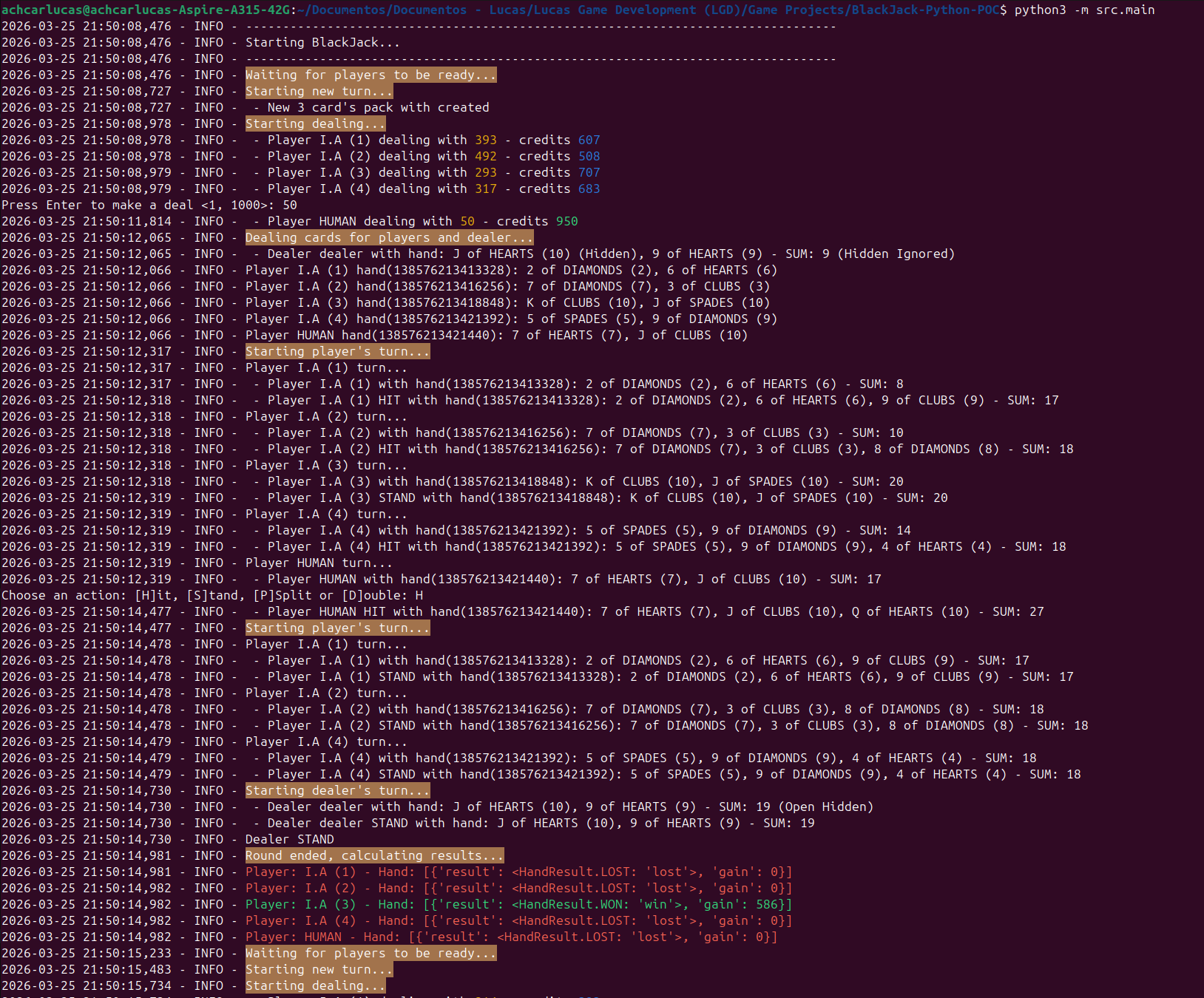This screenshot has height=998, width=1204.
Task: Click 'Starting player's turn...' logged at 21:50:14,477
Action: 337,628
